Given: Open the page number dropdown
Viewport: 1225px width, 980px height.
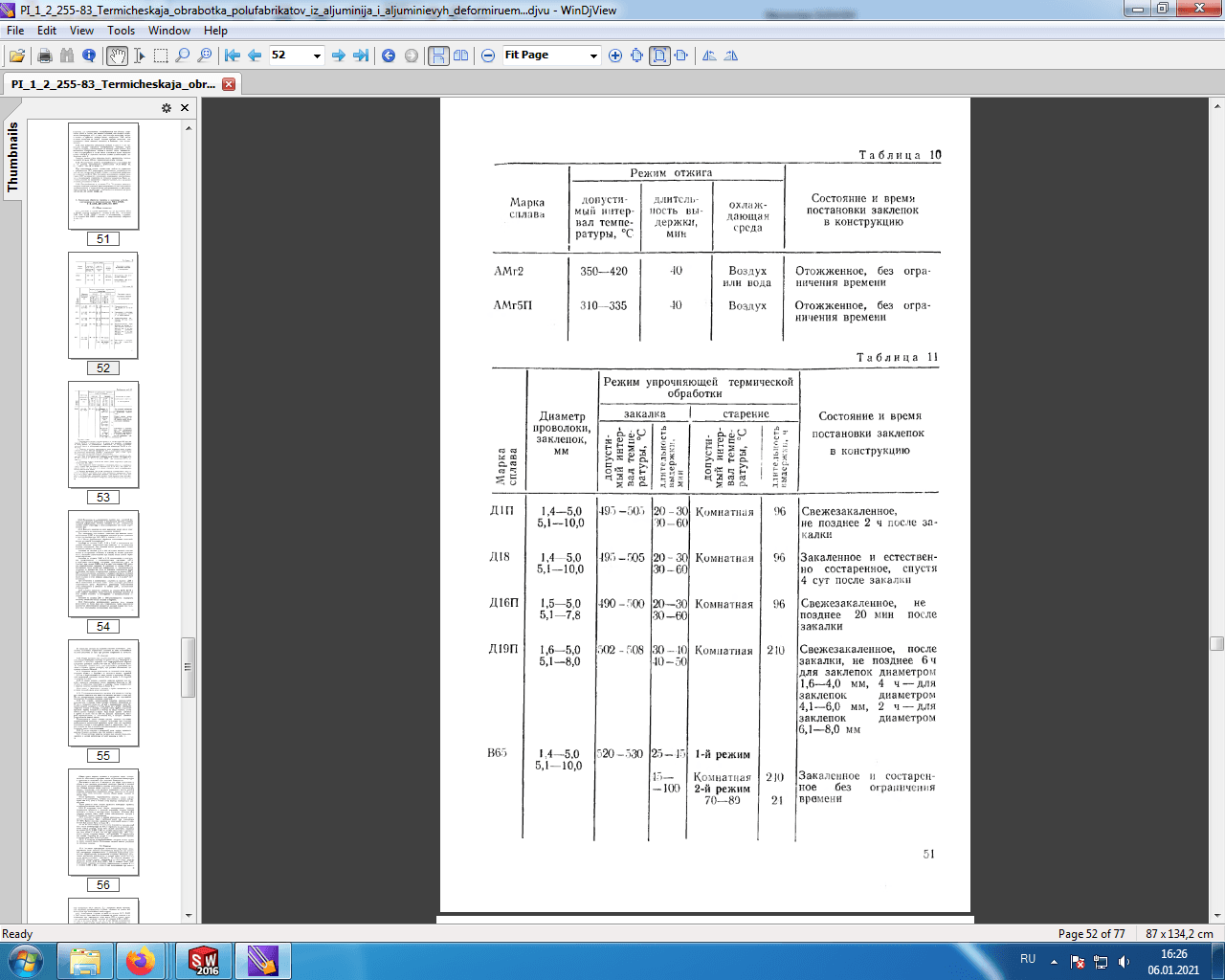Looking at the screenshot, I should pyautogui.click(x=317, y=56).
